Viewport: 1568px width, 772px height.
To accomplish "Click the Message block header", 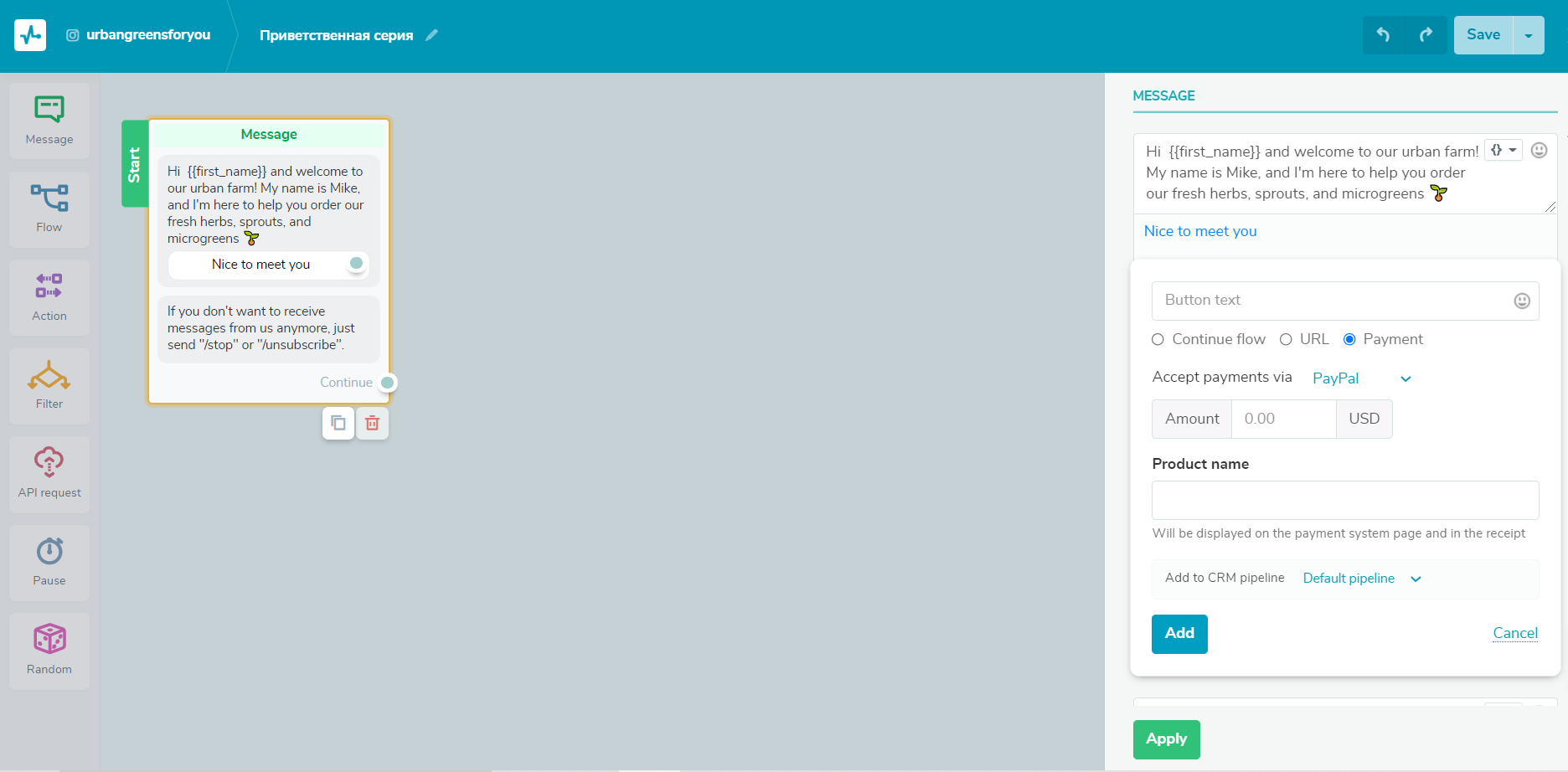I will (x=269, y=134).
